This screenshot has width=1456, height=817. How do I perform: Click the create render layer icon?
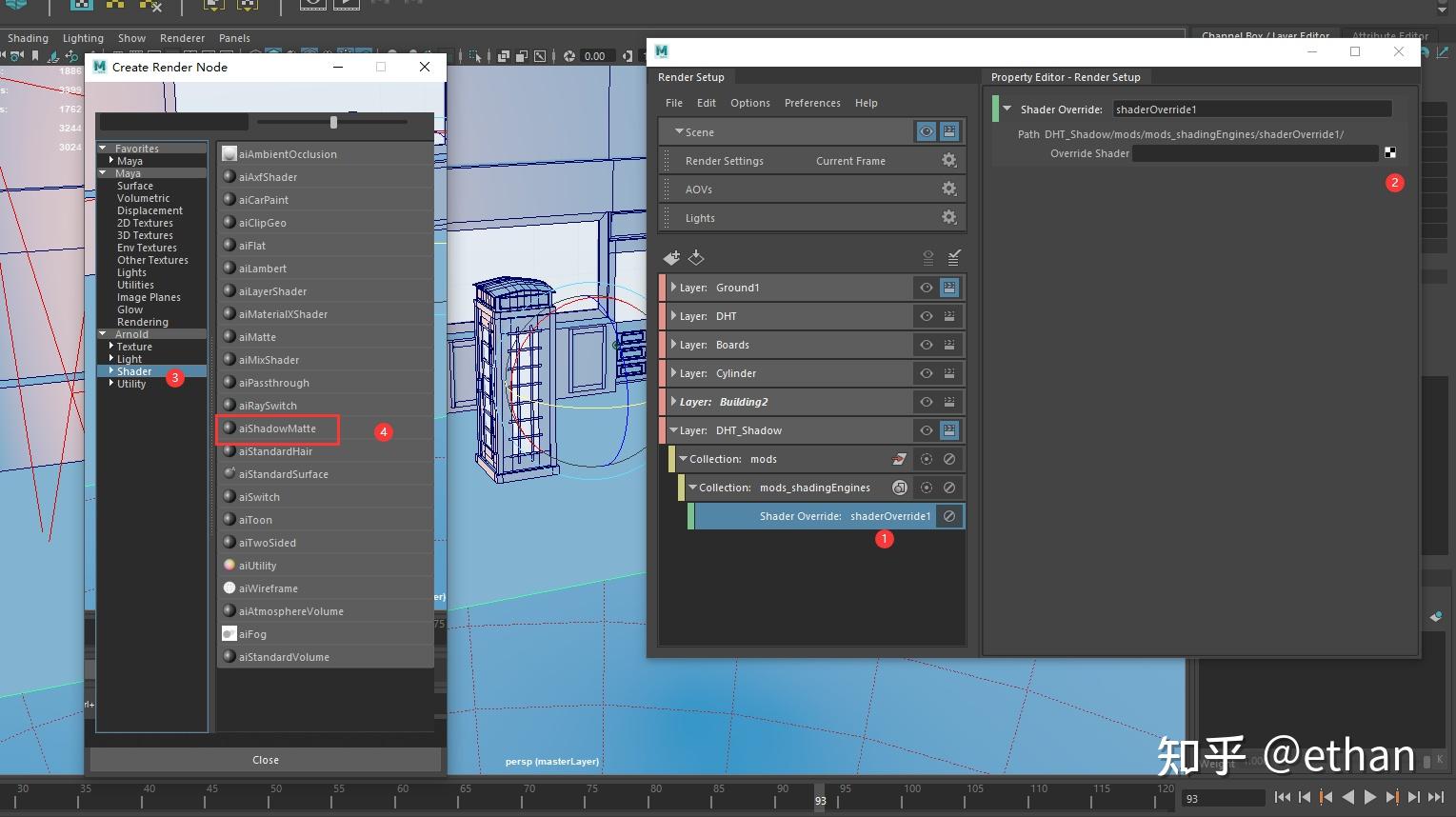tap(671, 257)
